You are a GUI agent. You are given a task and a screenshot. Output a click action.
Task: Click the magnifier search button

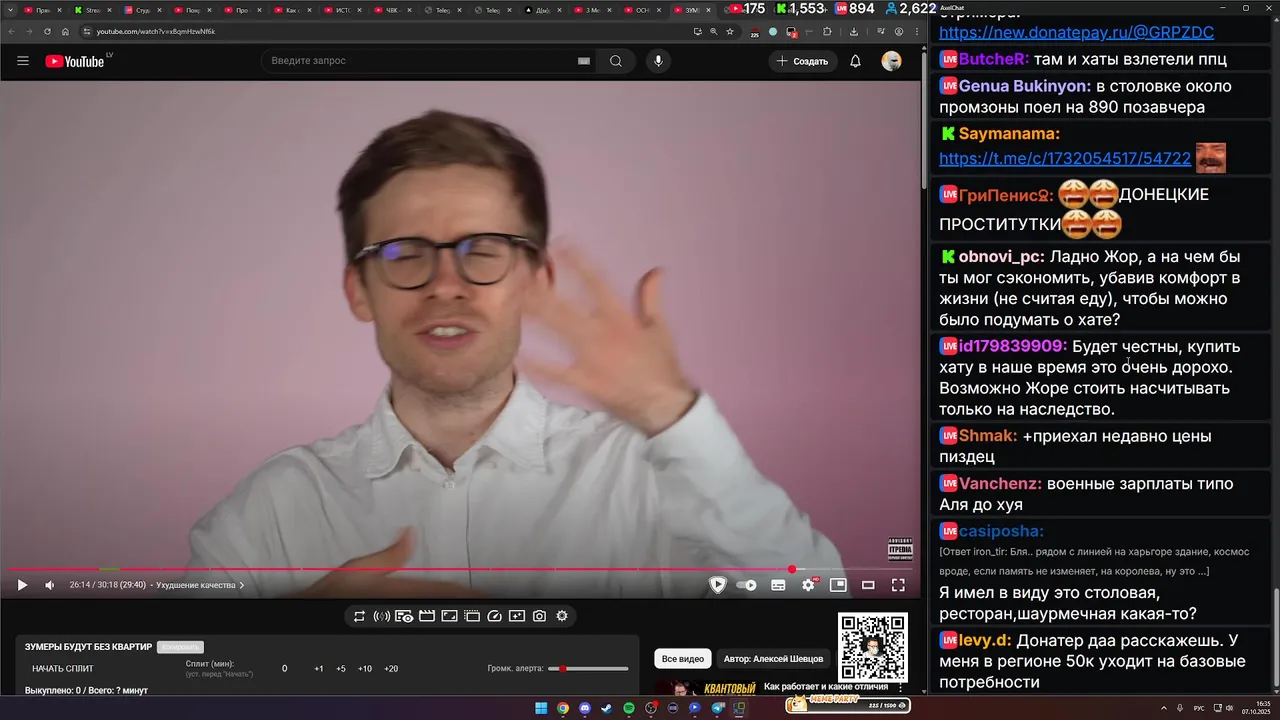coord(616,61)
